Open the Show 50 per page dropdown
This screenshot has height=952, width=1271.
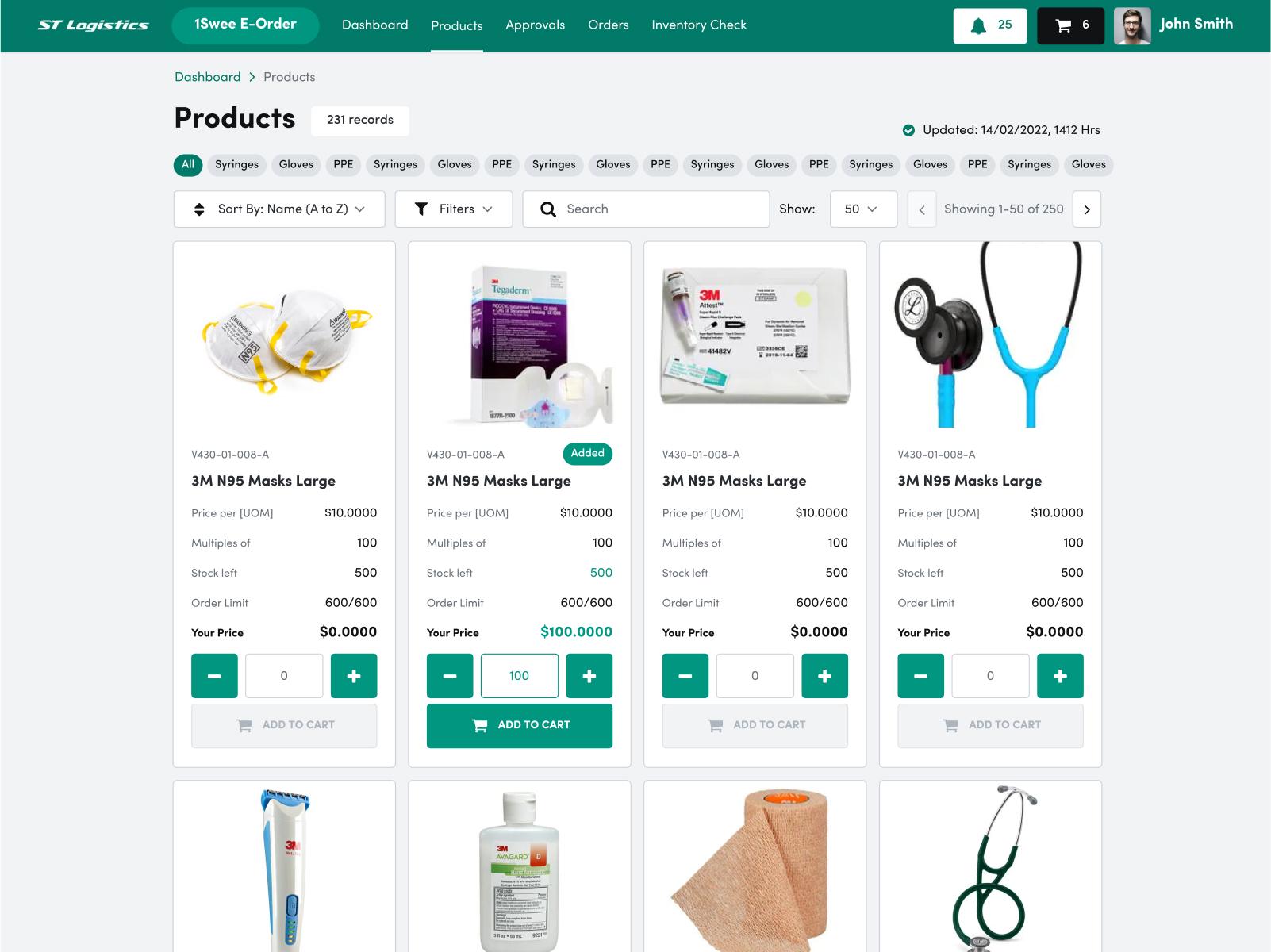click(863, 209)
